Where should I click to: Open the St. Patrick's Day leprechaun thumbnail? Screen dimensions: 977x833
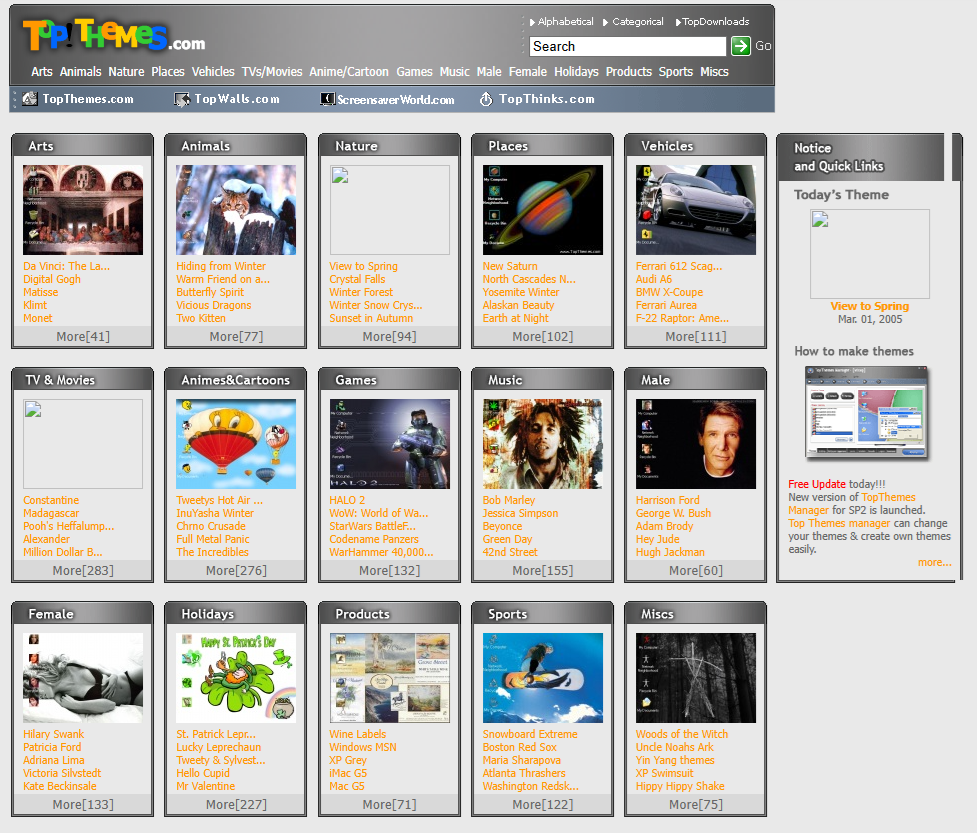coord(236,678)
